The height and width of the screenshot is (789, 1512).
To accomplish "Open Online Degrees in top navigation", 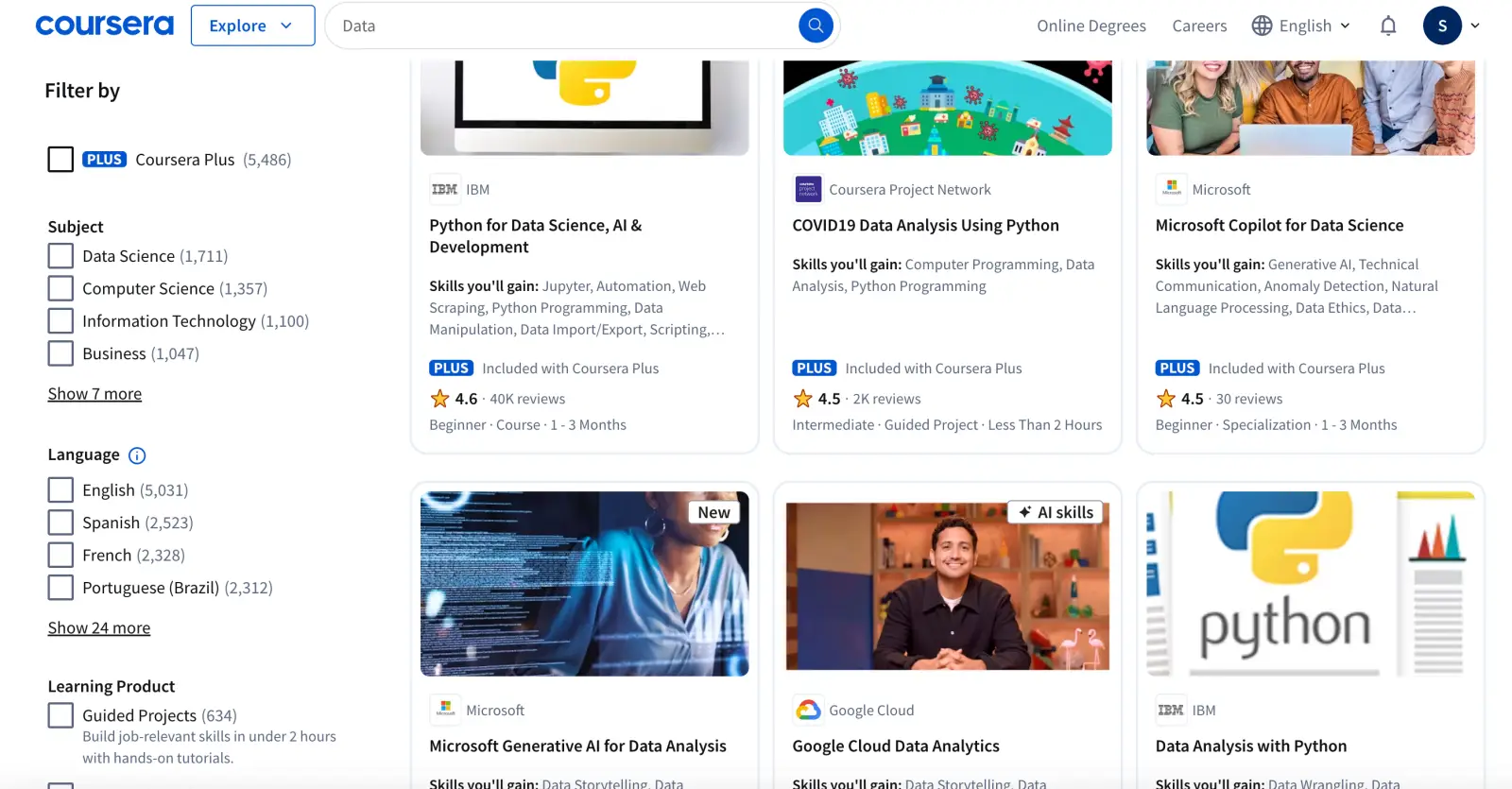I will tap(1091, 26).
